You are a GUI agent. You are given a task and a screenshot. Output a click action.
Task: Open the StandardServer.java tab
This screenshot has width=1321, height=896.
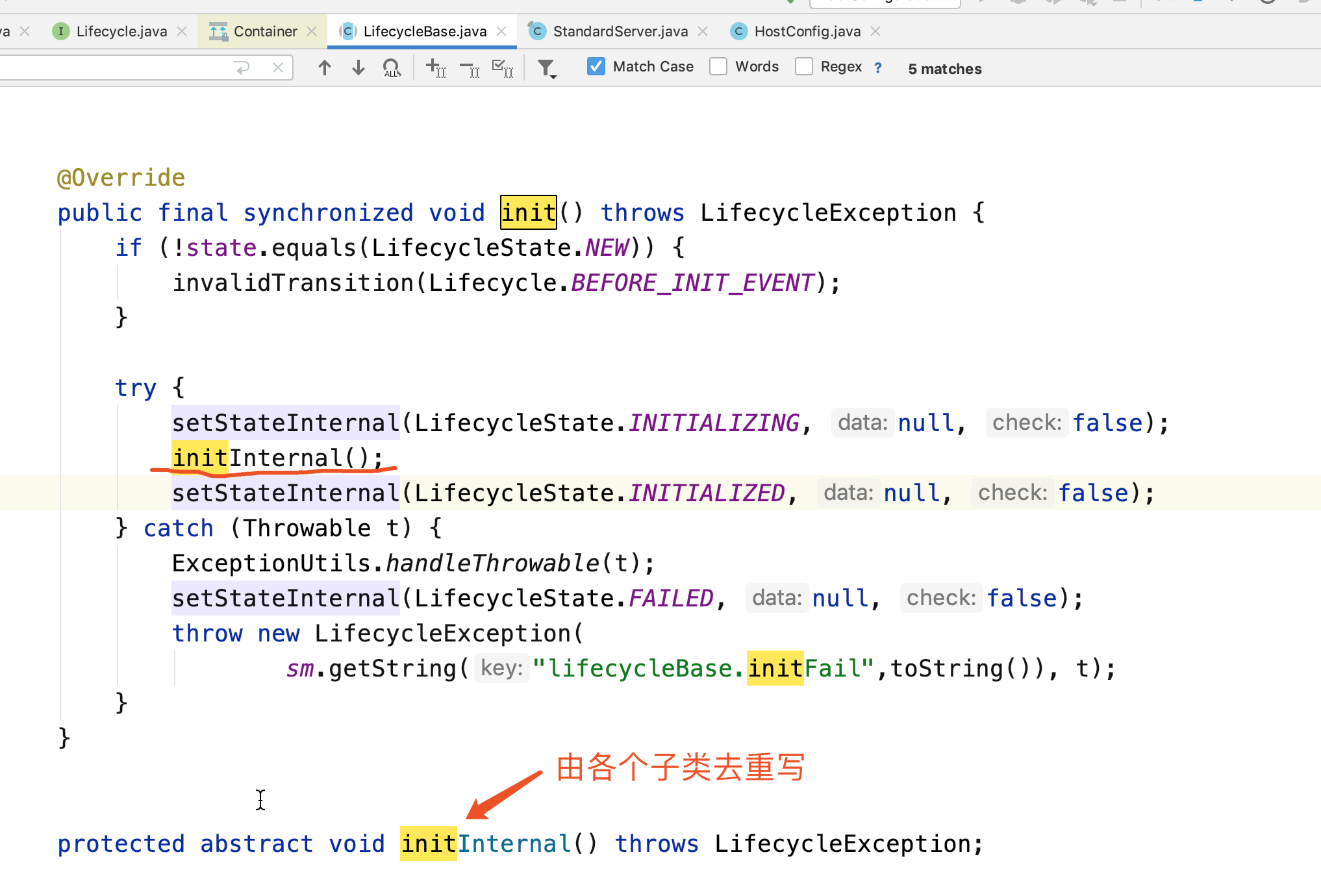click(620, 31)
